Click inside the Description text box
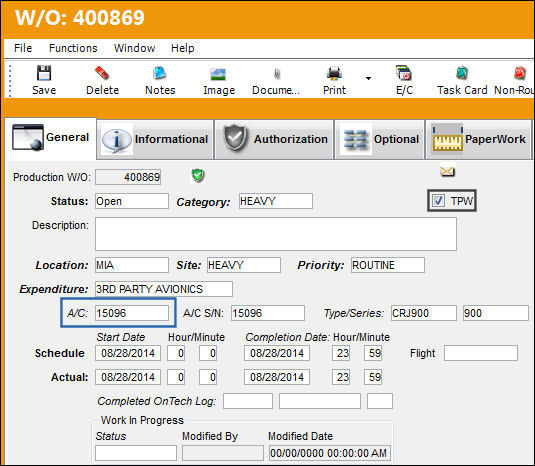Screen dimensions: 535x466 (x=276, y=234)
